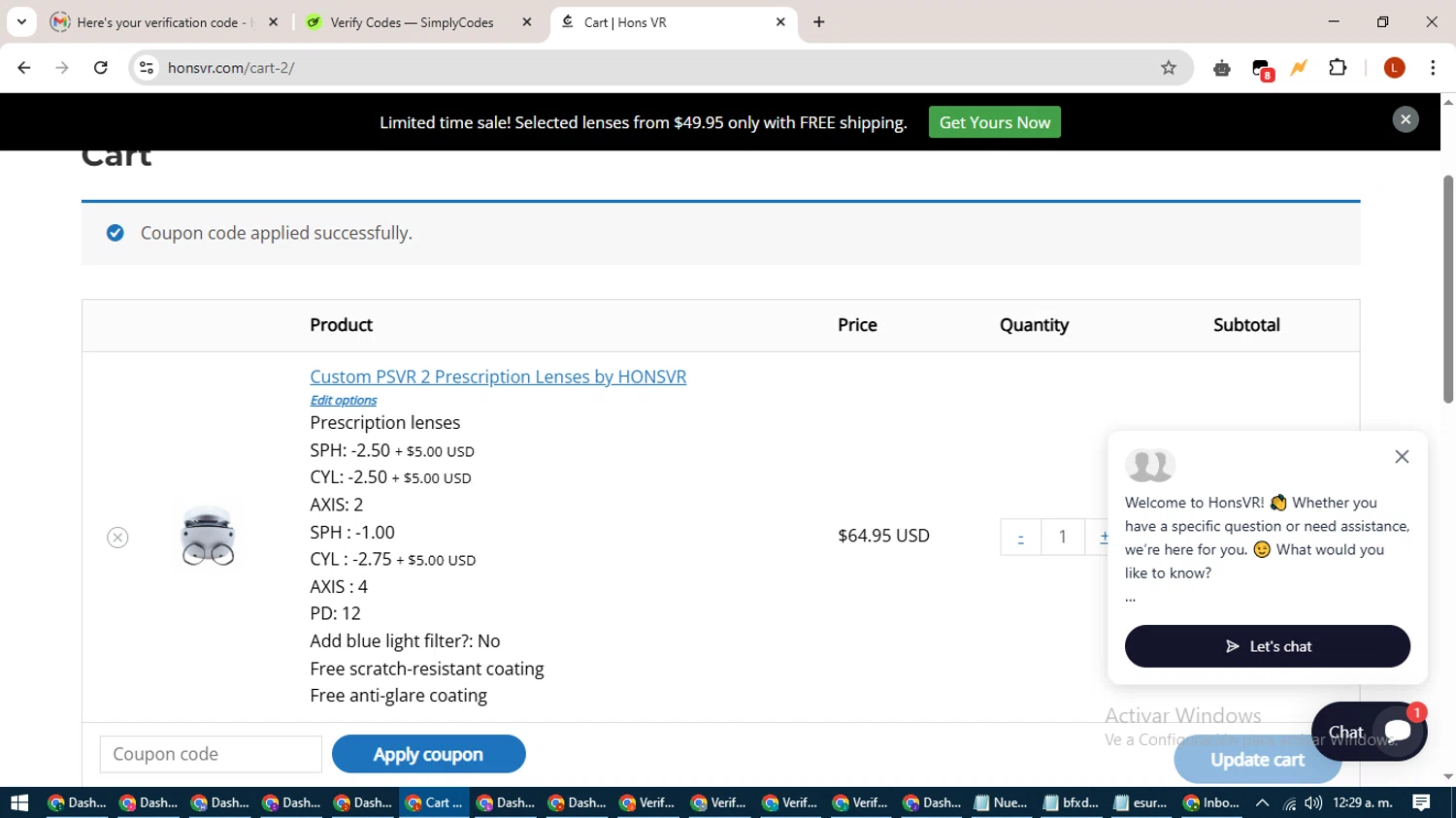Click the Edit options link
1456x818 pixels.
[x=344, y=400]
